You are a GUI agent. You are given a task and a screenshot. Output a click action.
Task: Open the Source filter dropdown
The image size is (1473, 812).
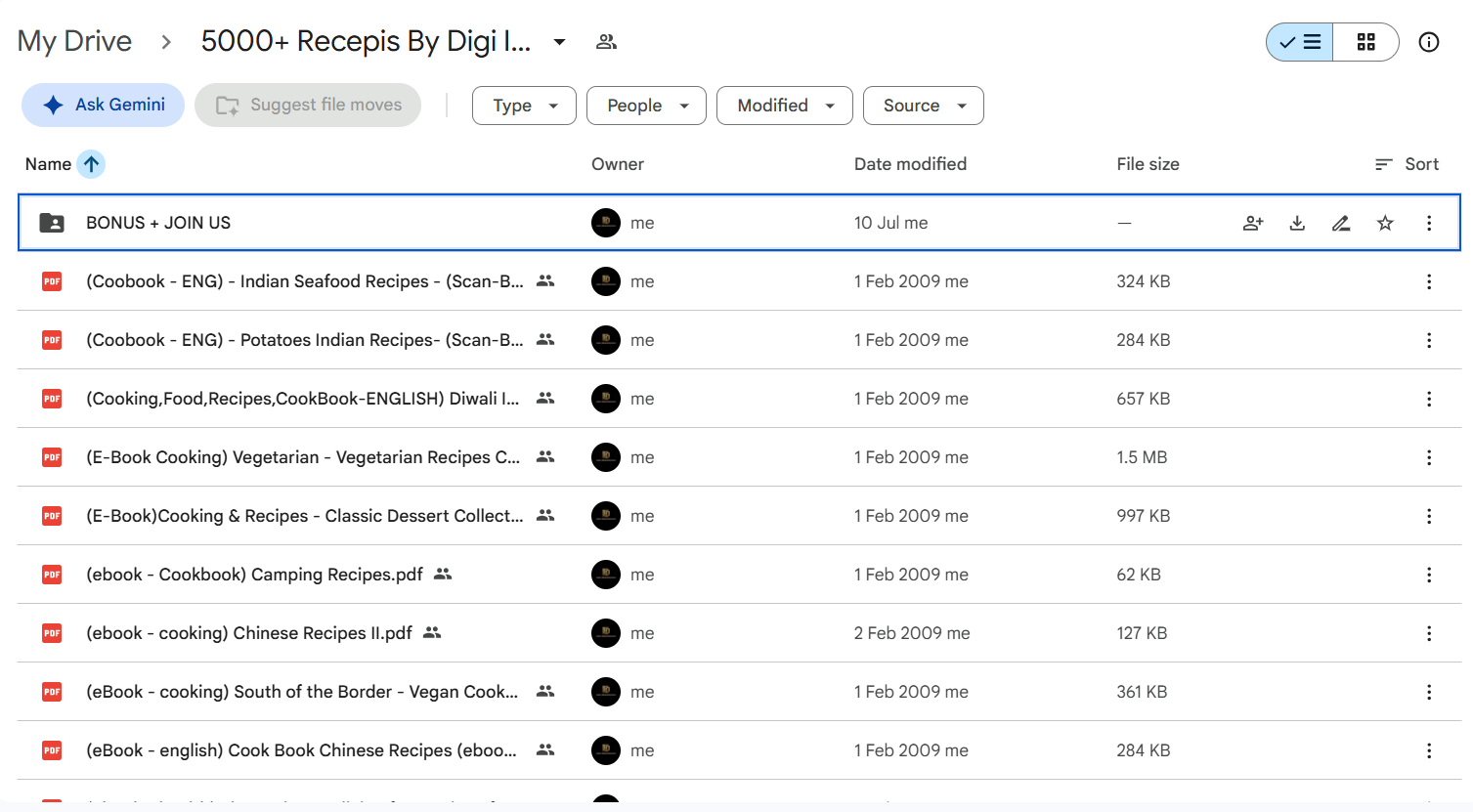click(x=924, y=106)
